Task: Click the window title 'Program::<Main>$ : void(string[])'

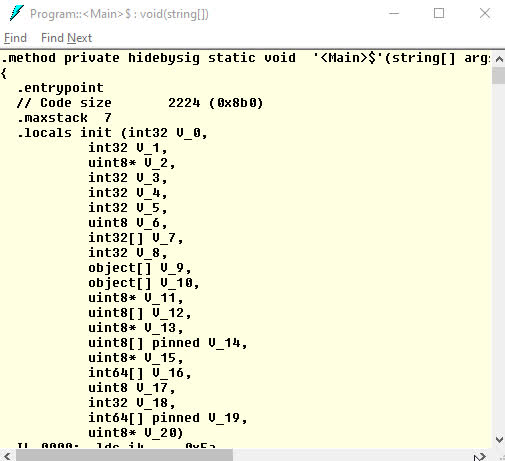Action: 119,14
